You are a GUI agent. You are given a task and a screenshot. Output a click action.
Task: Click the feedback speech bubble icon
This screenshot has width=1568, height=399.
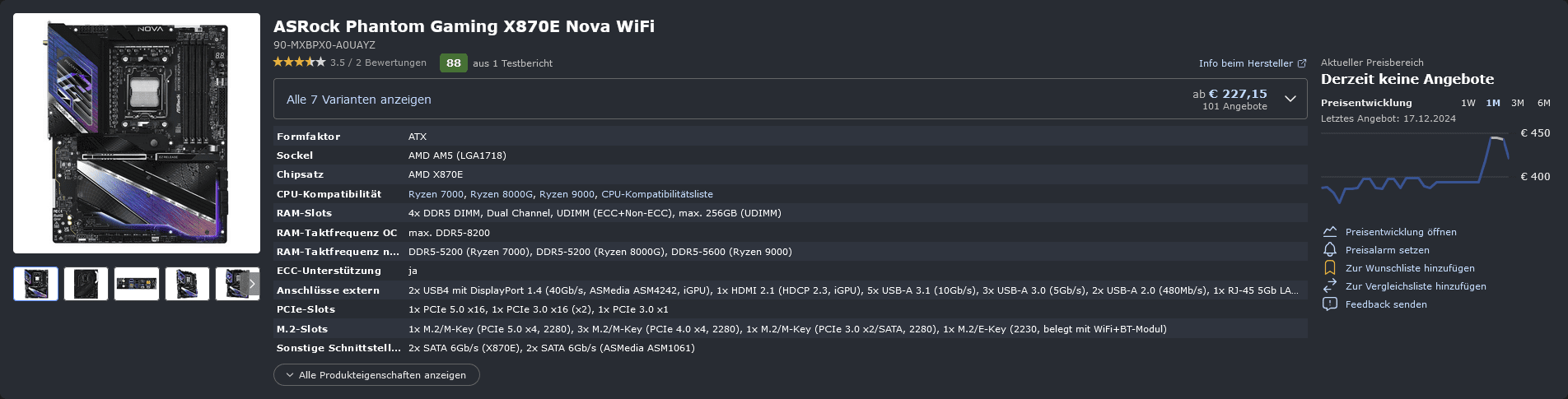tap(1330, 304)
